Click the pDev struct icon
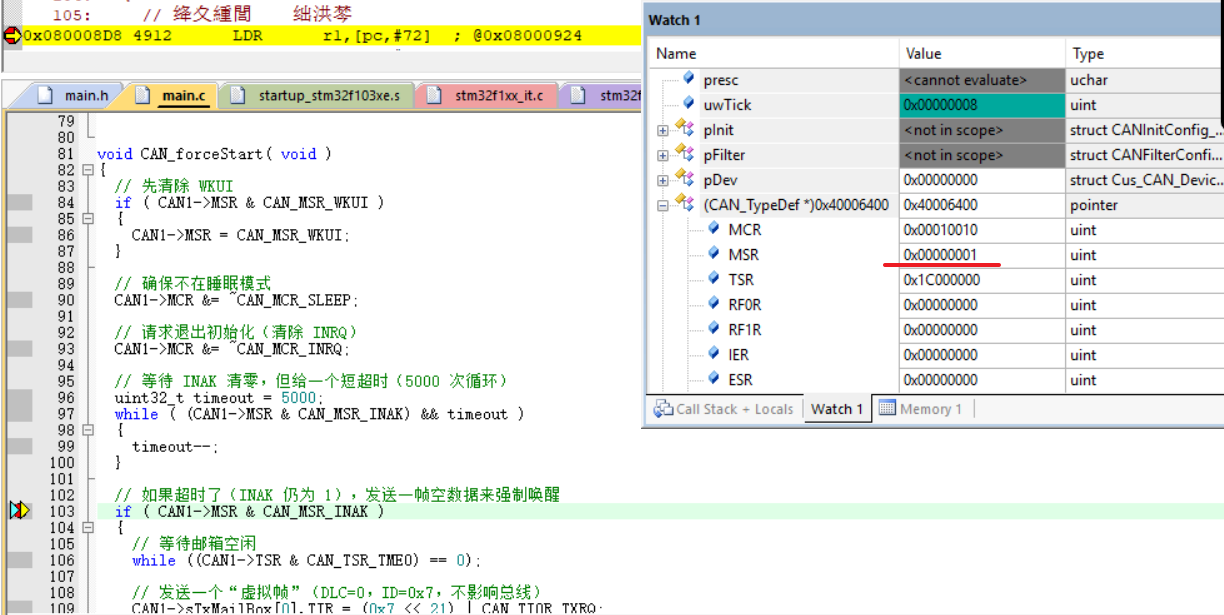 click(685, 180)
